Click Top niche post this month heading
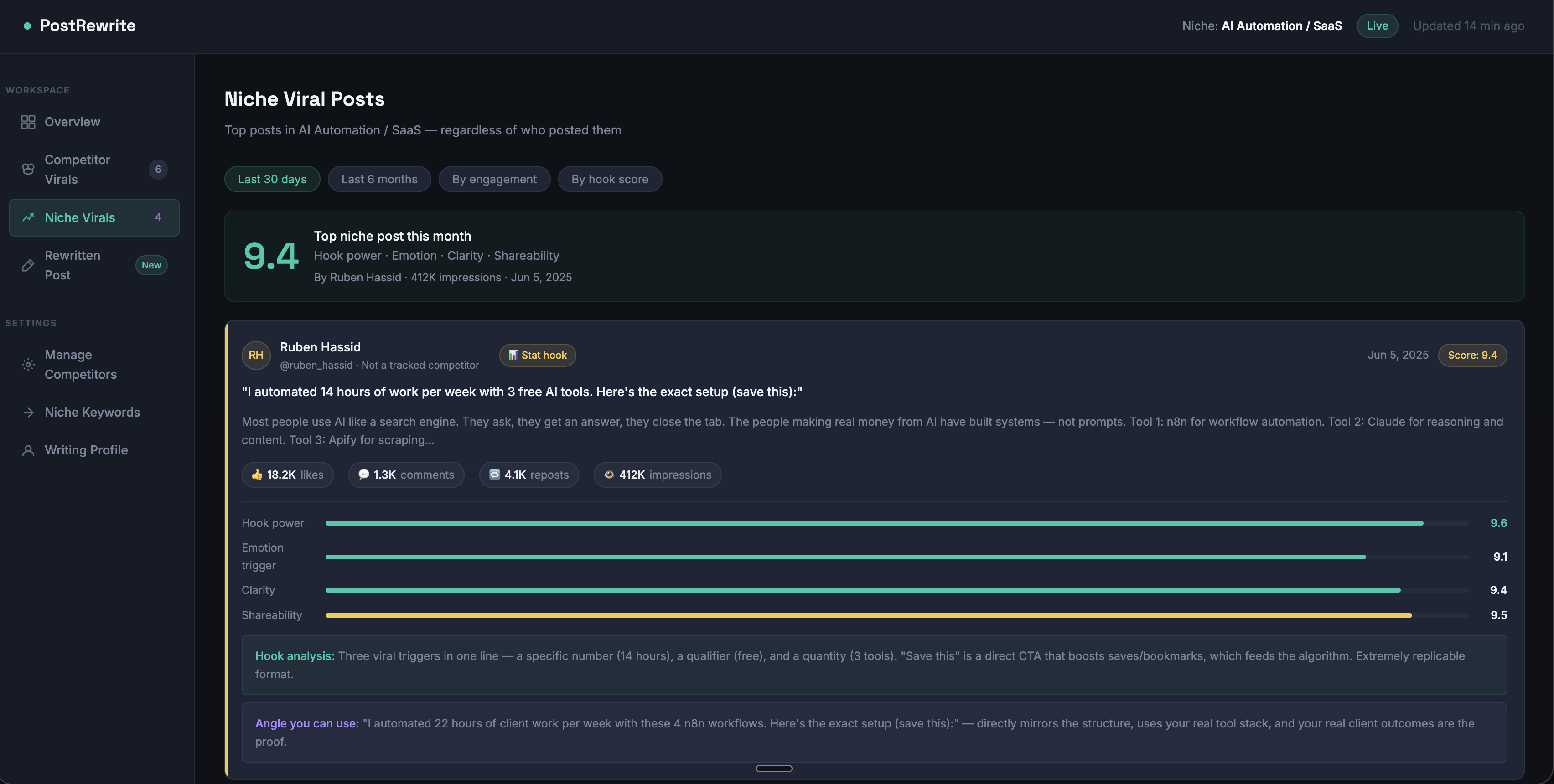This screenshot has width=1554, height=784. [x=393, y=237]
